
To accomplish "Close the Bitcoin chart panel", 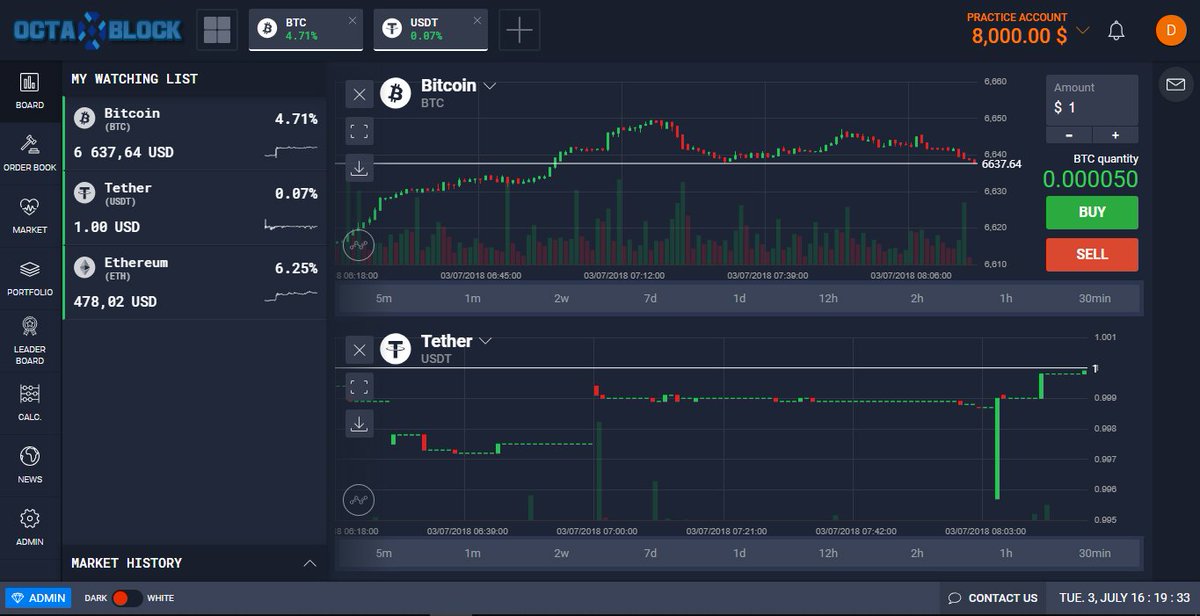I will [x=360, y=94].
